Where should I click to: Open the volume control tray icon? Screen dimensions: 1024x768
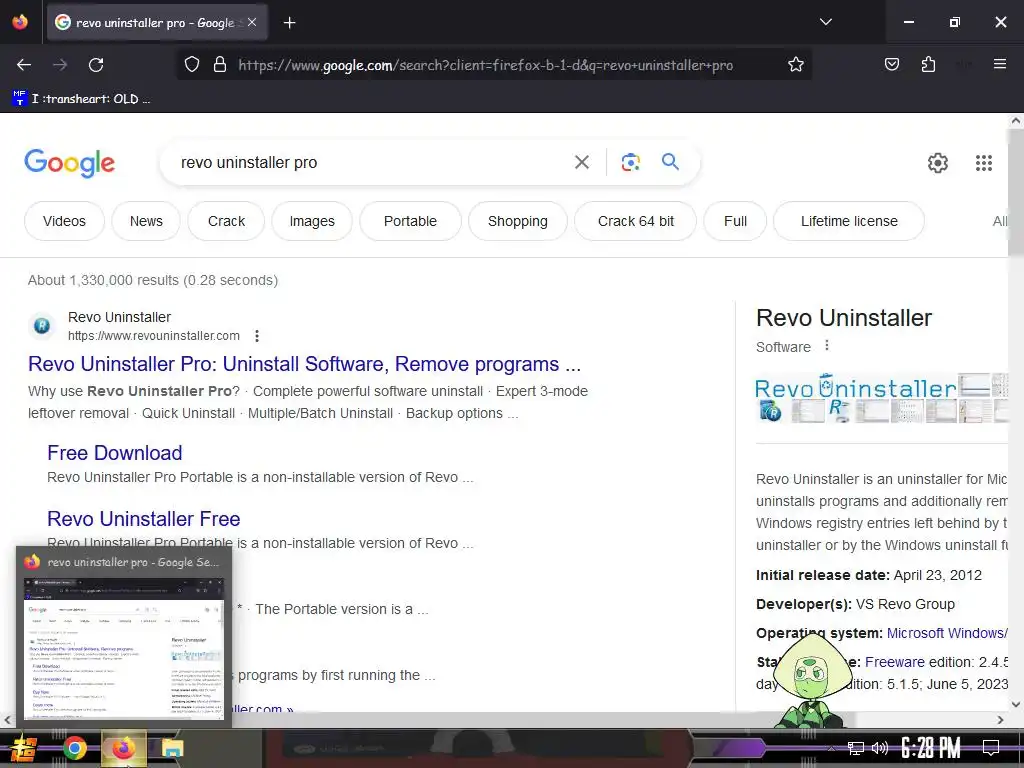(880, 748)
